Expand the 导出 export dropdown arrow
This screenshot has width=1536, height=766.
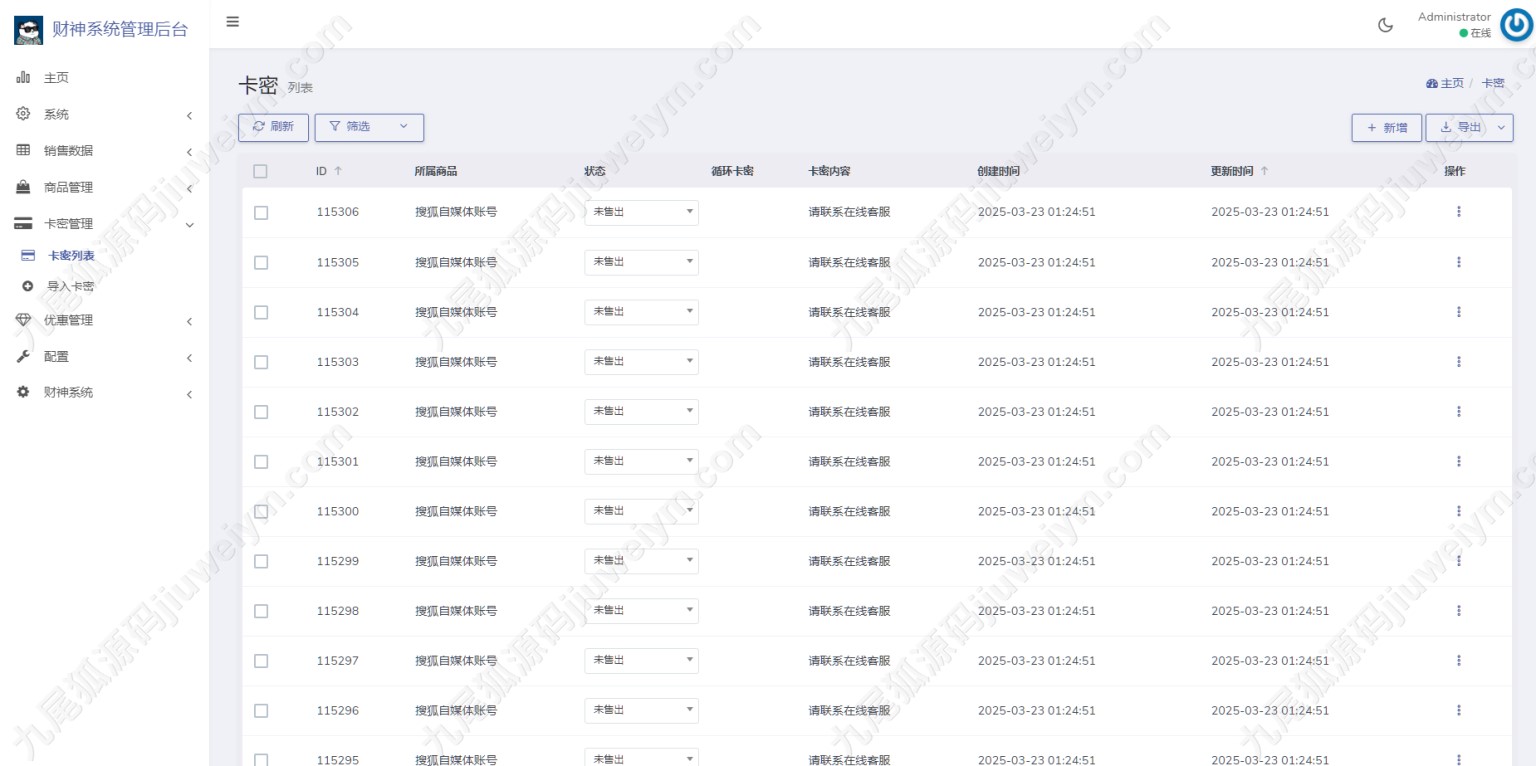pyautogui.click(x=1499, y=128)
